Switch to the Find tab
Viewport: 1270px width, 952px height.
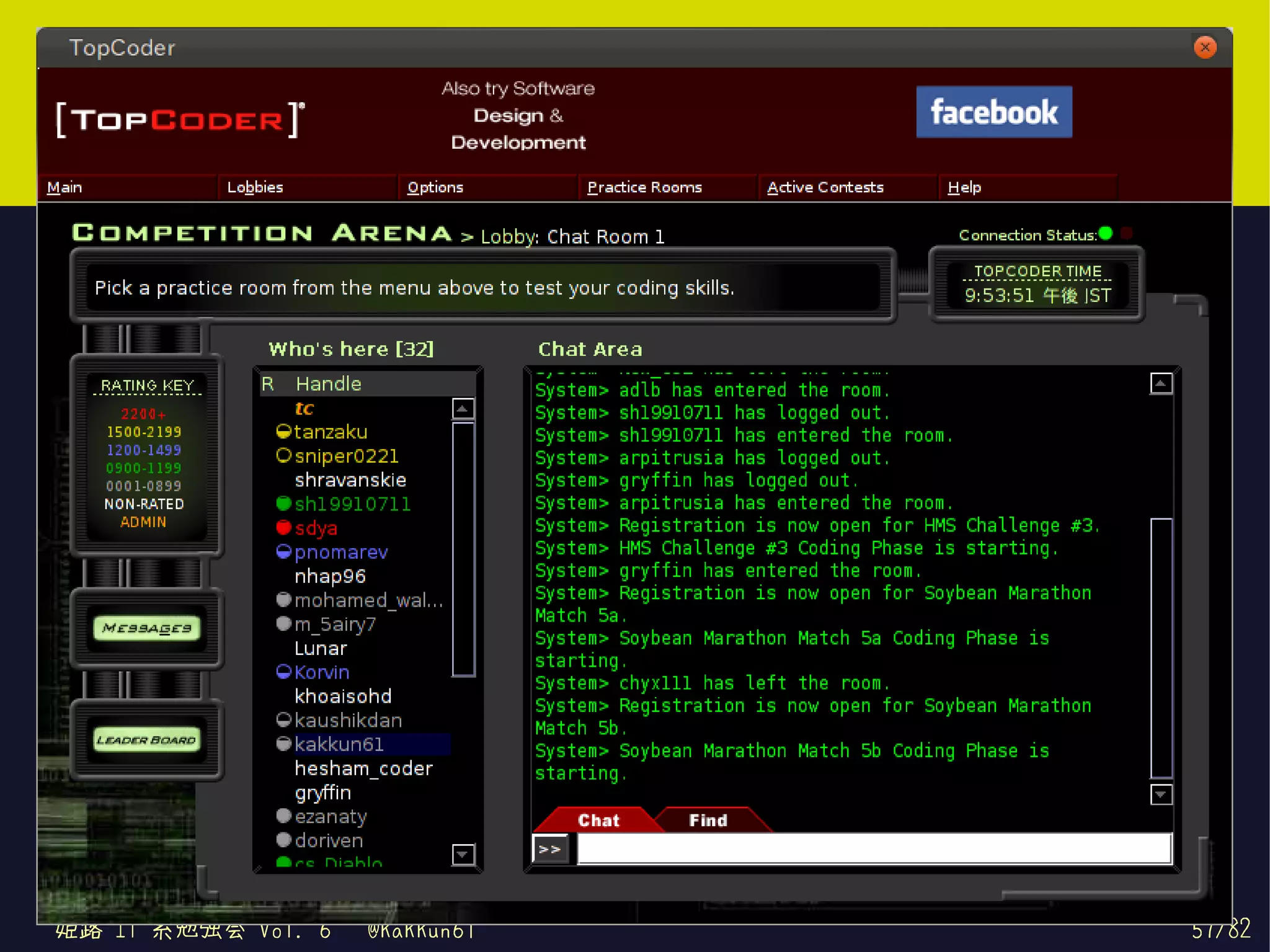pos(708,821)
